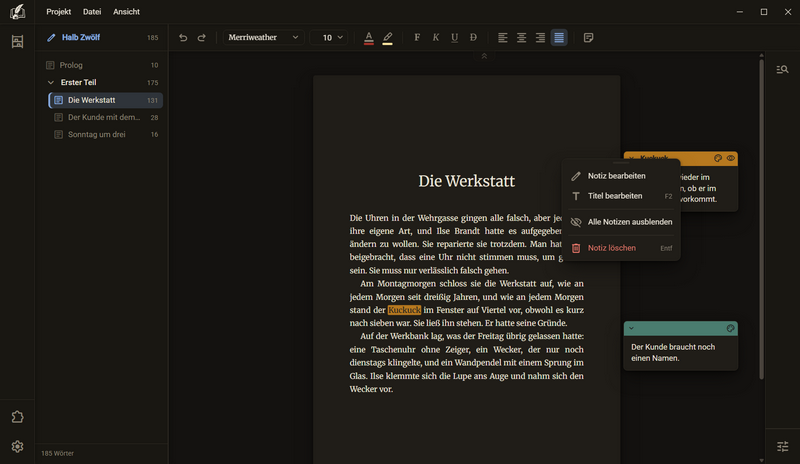
Task: Open palette icon on the green note
Action: point(731,328)
